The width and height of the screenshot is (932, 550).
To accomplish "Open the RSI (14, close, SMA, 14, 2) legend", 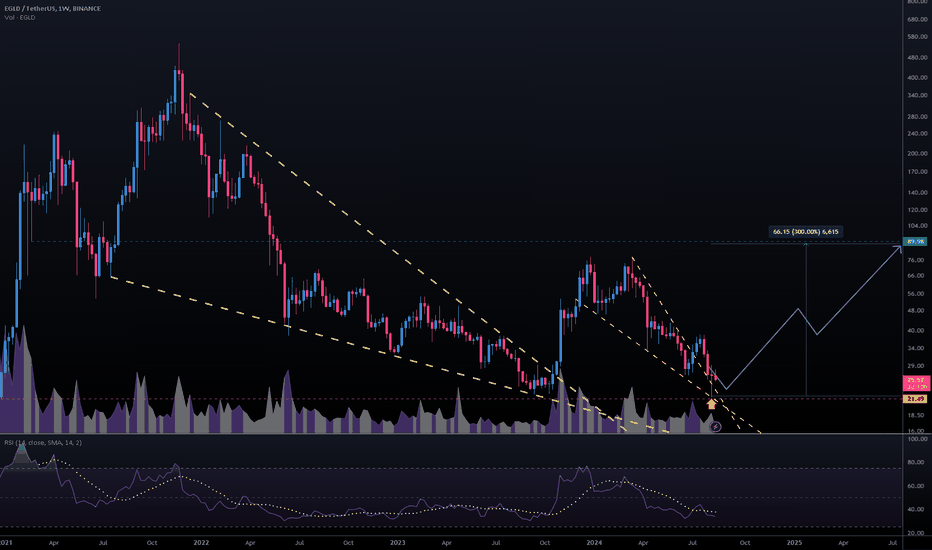I will [x=43, y=443].
